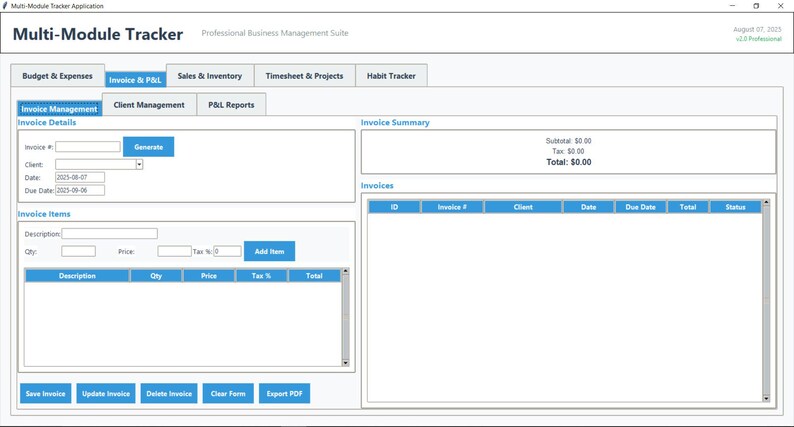This screenshot has width=794, height=427.
Task: Sort invoices by Status column header
Action: pyautogui.click(x=735, y=207)
